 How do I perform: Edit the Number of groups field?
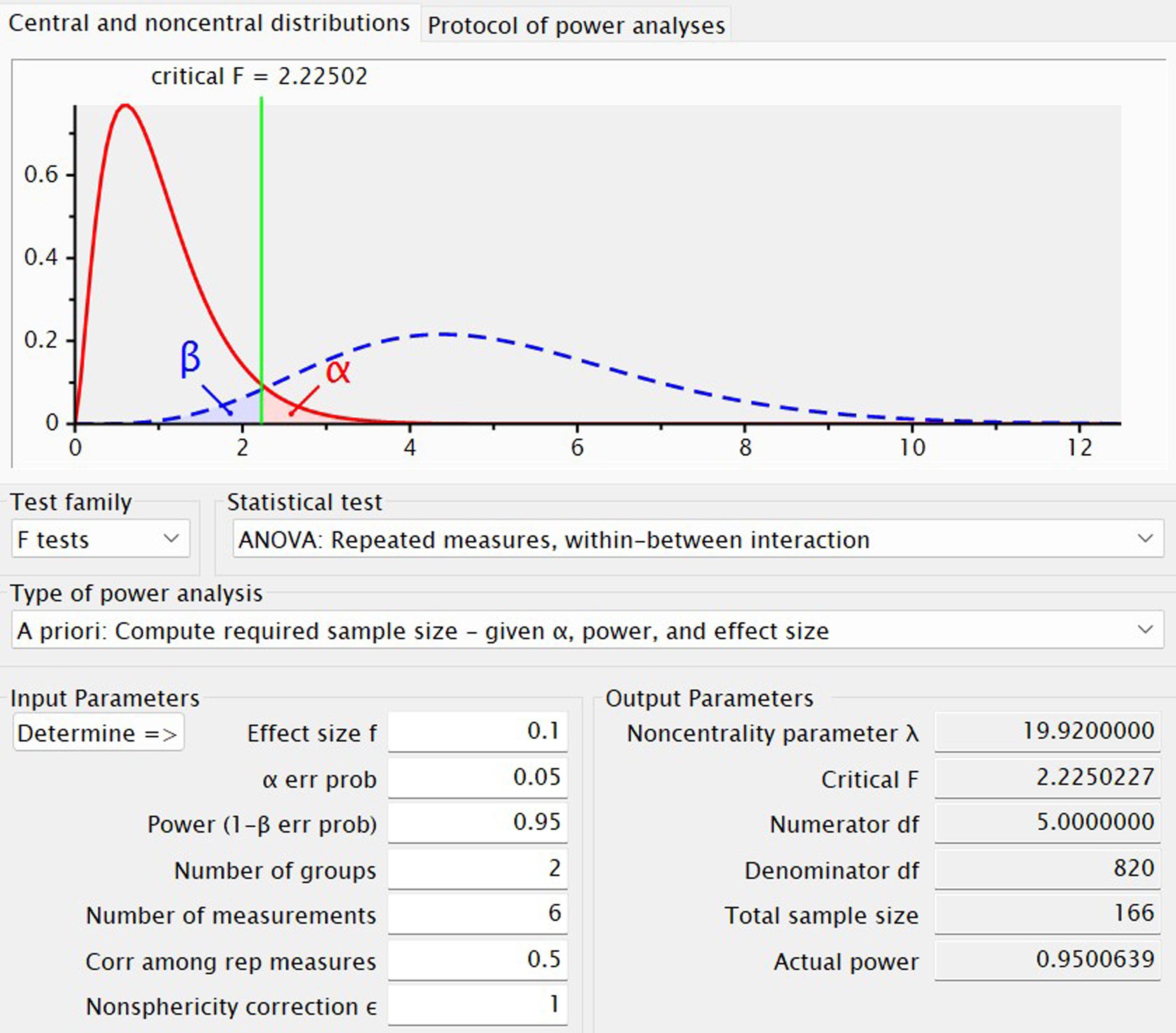479,870
